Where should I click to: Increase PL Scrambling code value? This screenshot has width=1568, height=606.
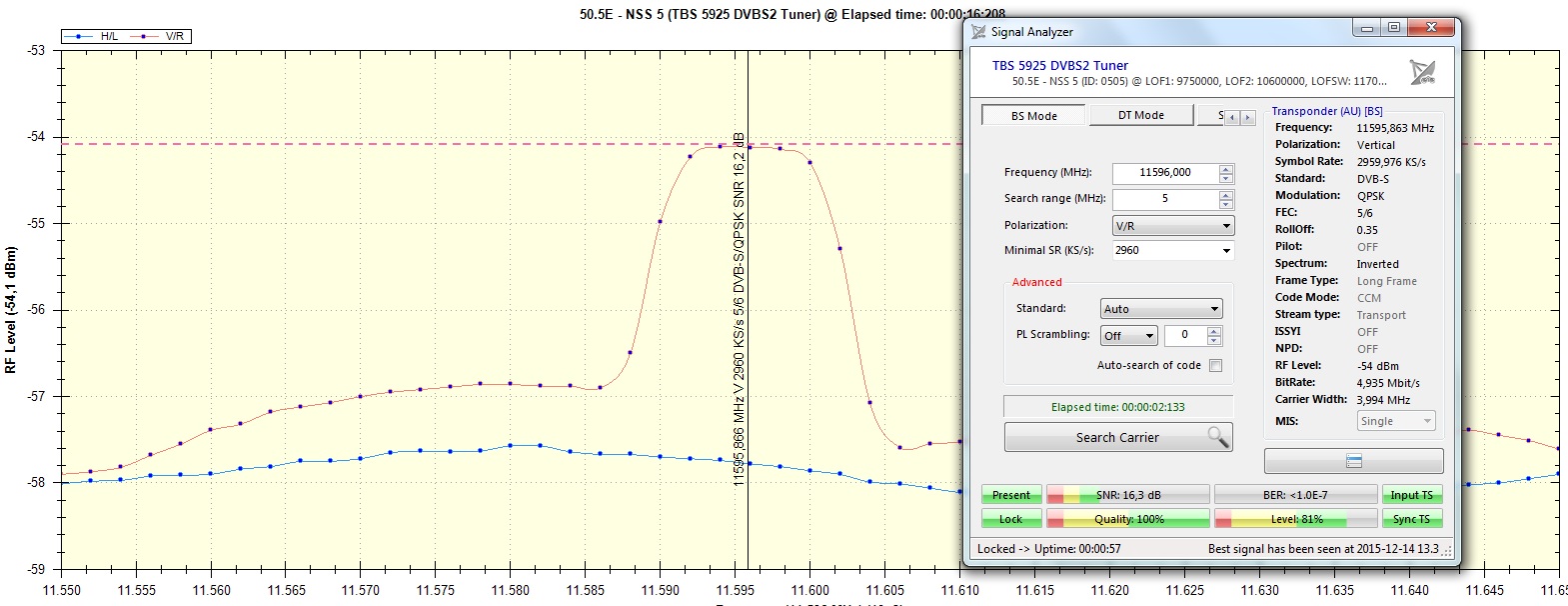[x=1214, y=331]
